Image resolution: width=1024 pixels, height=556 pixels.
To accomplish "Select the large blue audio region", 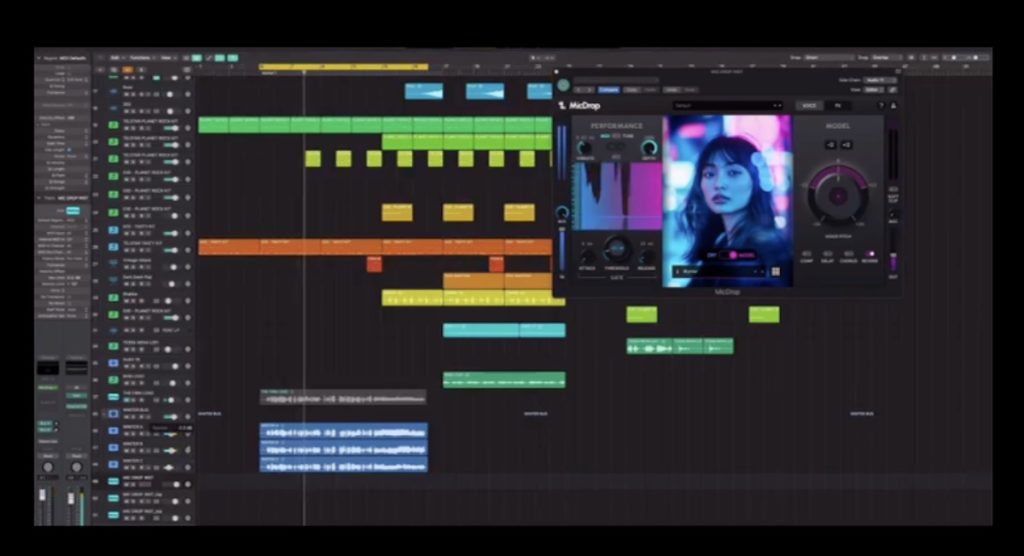I will (x=343, y=447).
